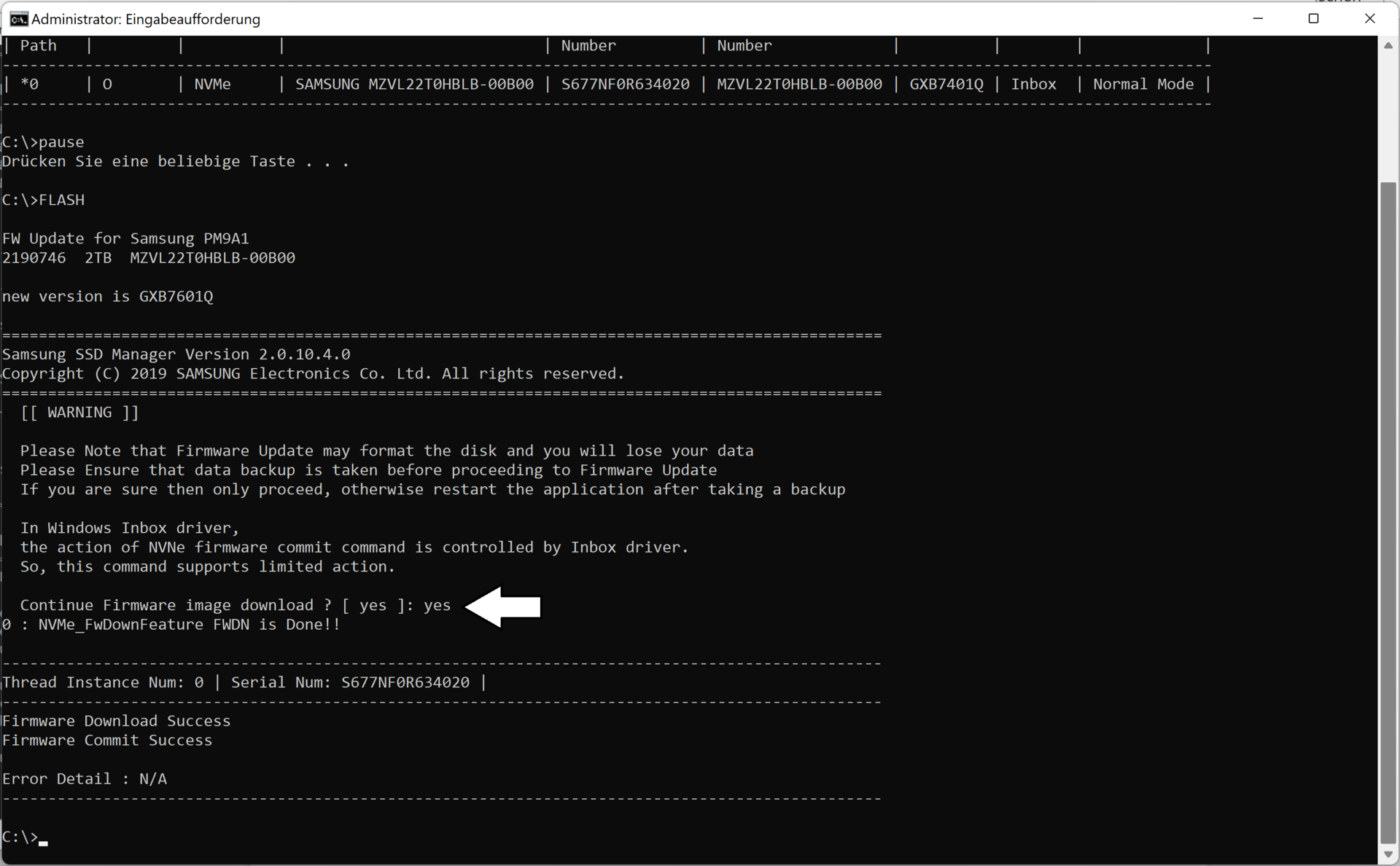Viewport: 1400px width, 866px height.
Task: Click the Inbox driver cell
Action: (1033, 85)
